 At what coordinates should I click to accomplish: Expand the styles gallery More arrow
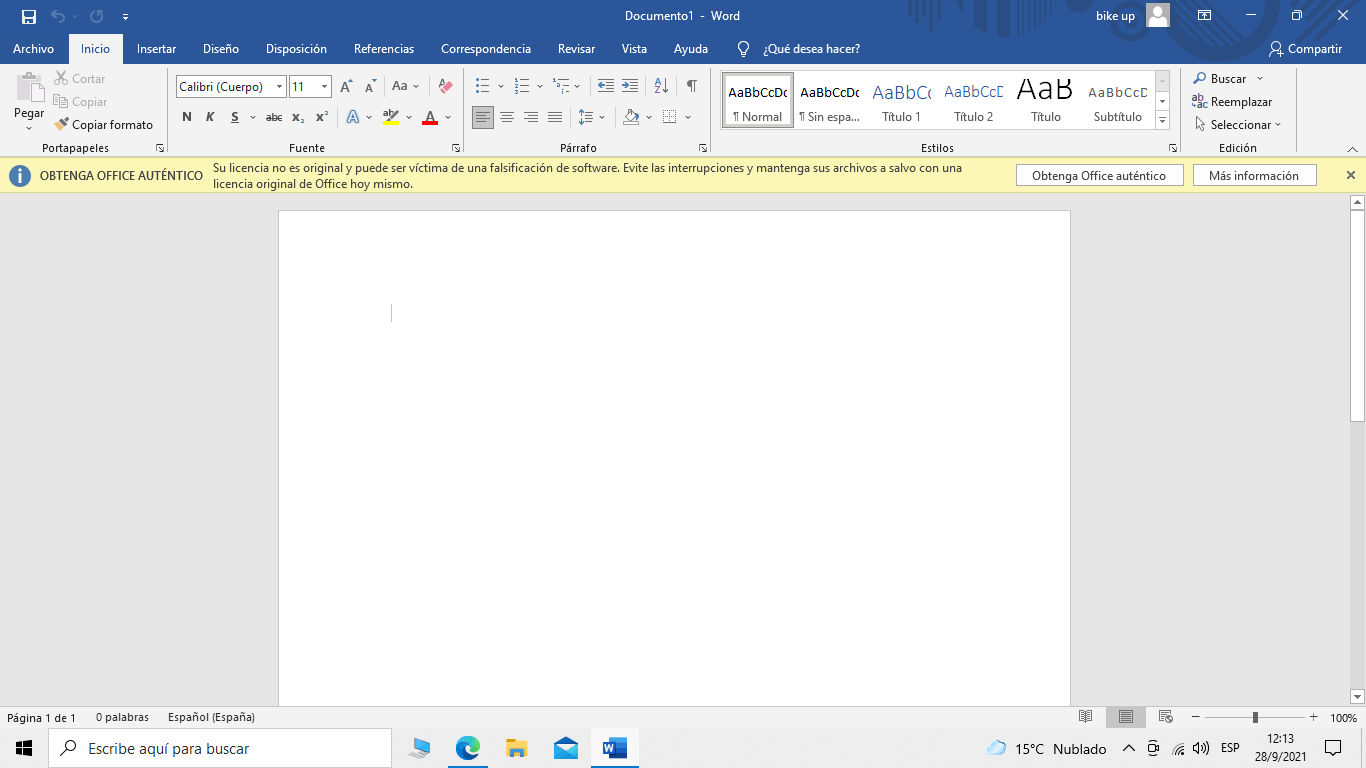(1162, 121)
